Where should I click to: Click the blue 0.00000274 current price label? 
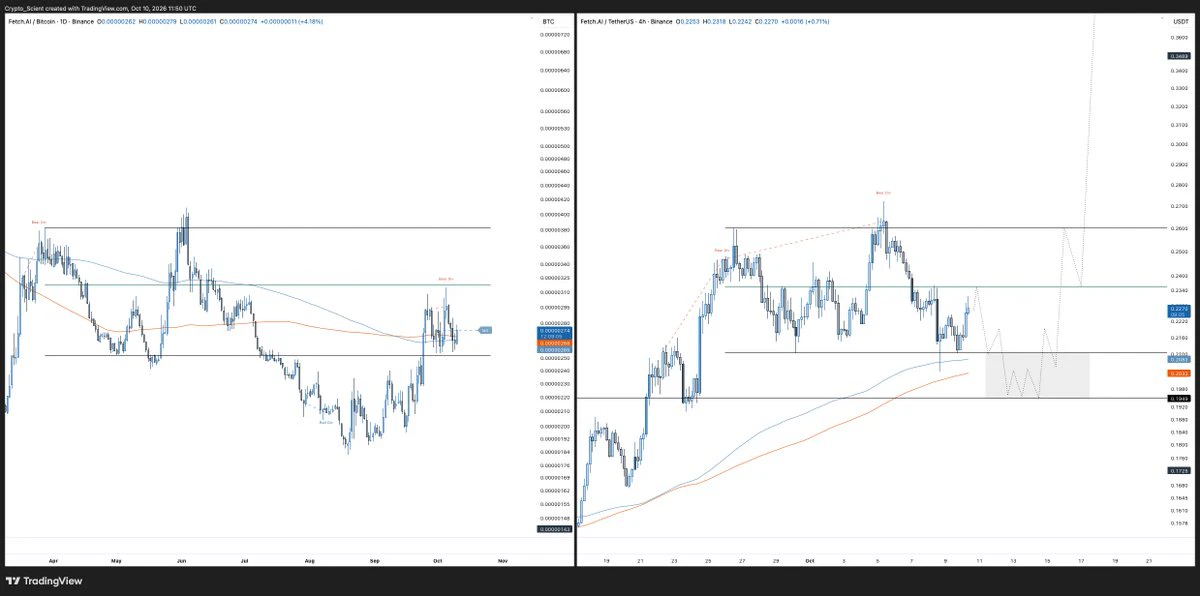(556, 331)
